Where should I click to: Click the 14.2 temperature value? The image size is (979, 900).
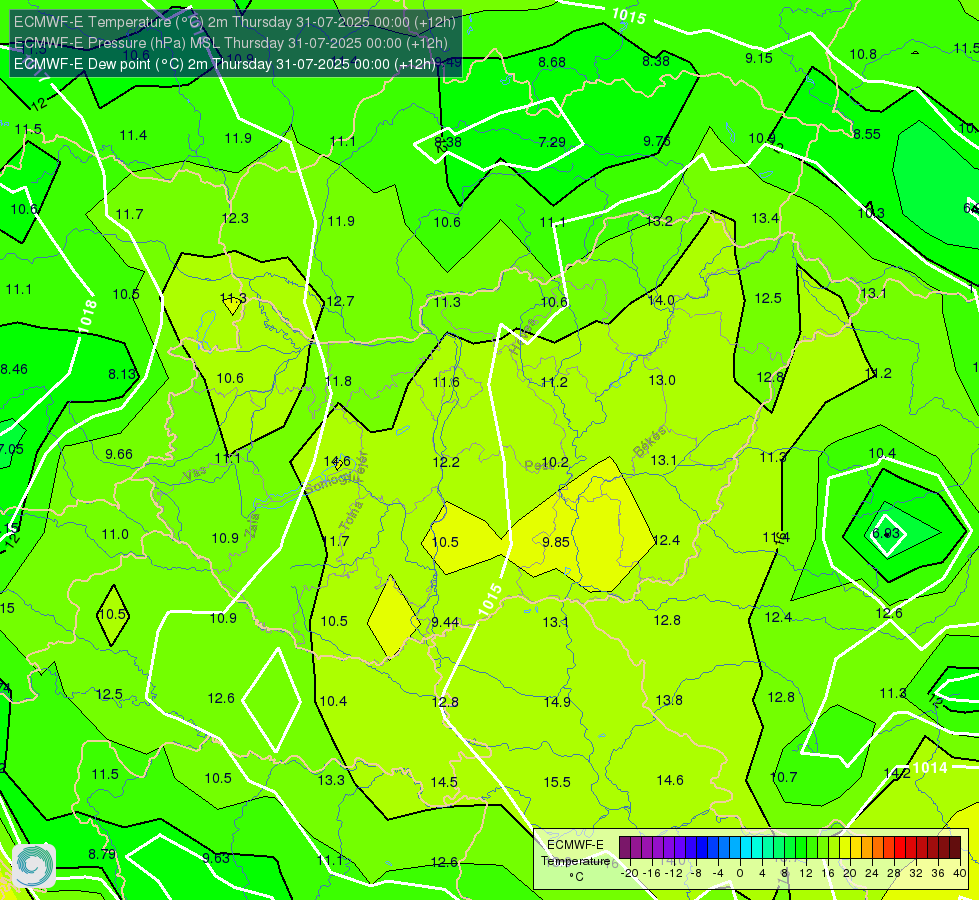[x=897, y=773]
